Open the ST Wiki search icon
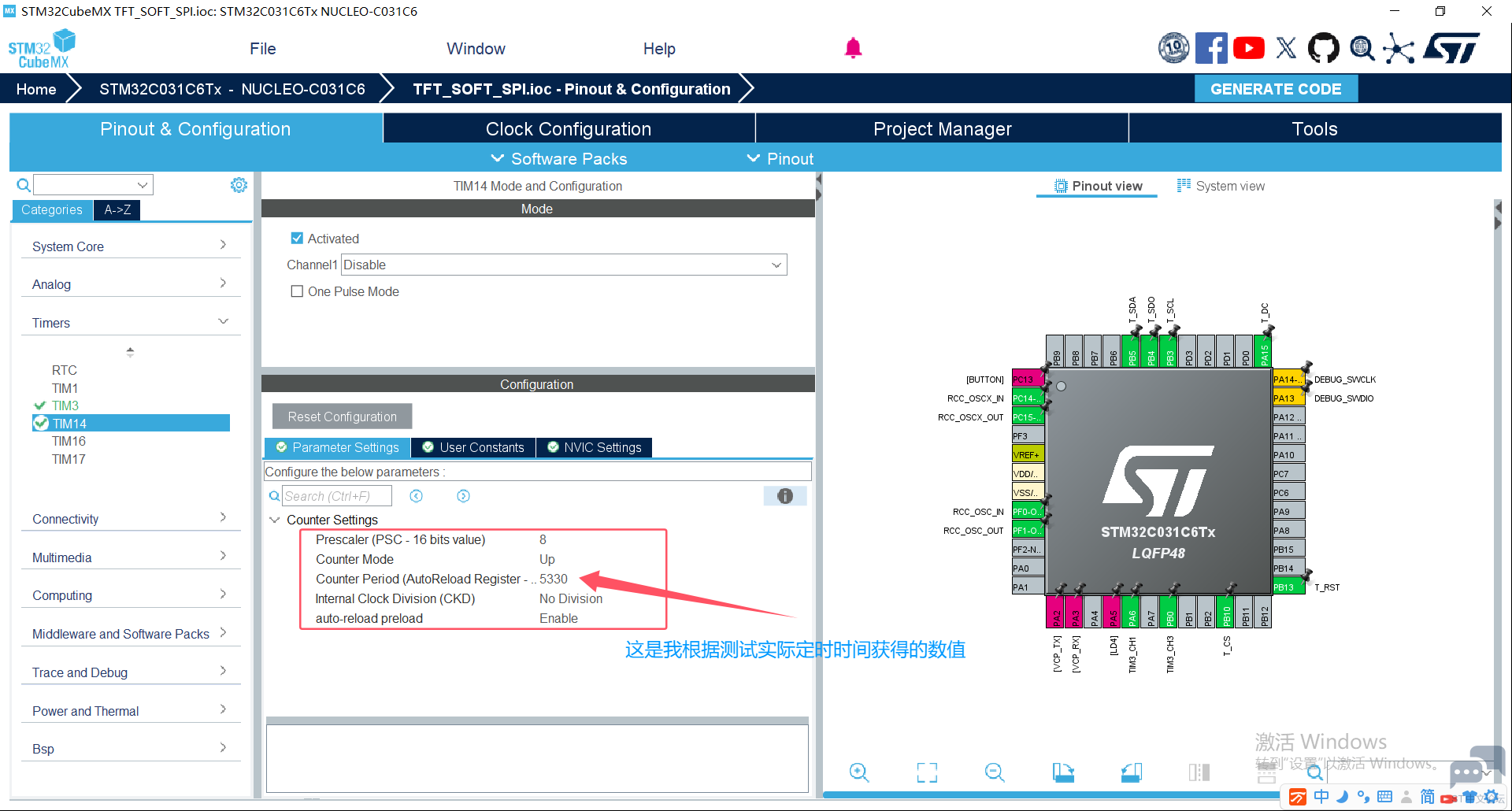This screenshot has width=1512, height=811. (x=1362, y=48)
